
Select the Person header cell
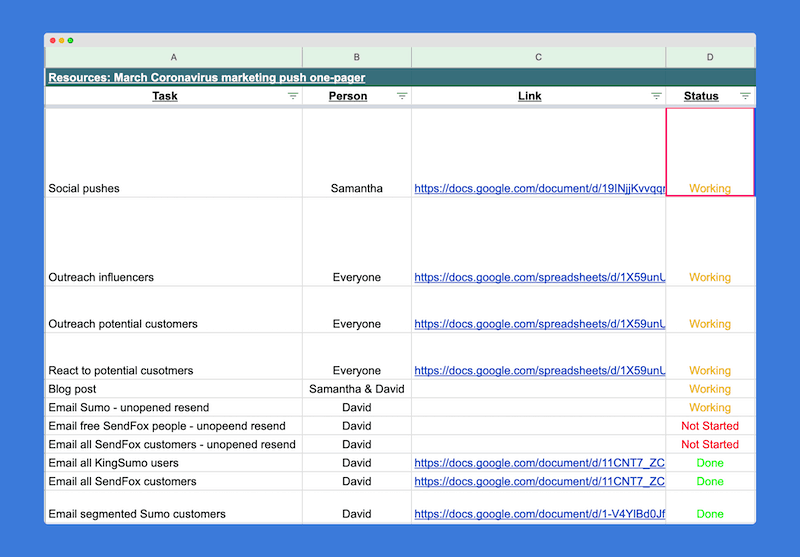(357, 96)
